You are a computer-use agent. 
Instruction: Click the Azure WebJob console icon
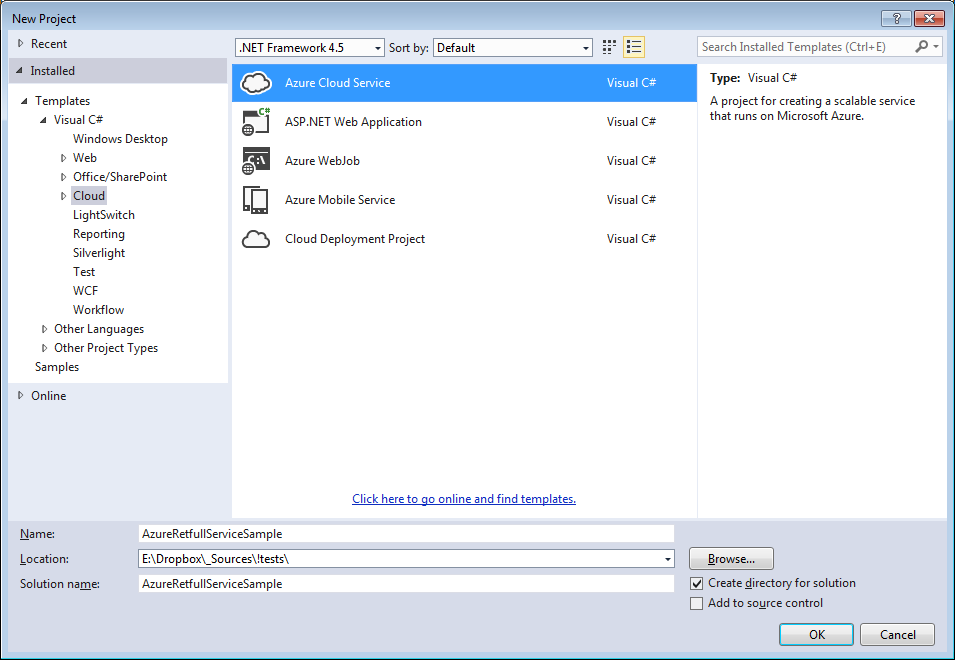(256, 161)
